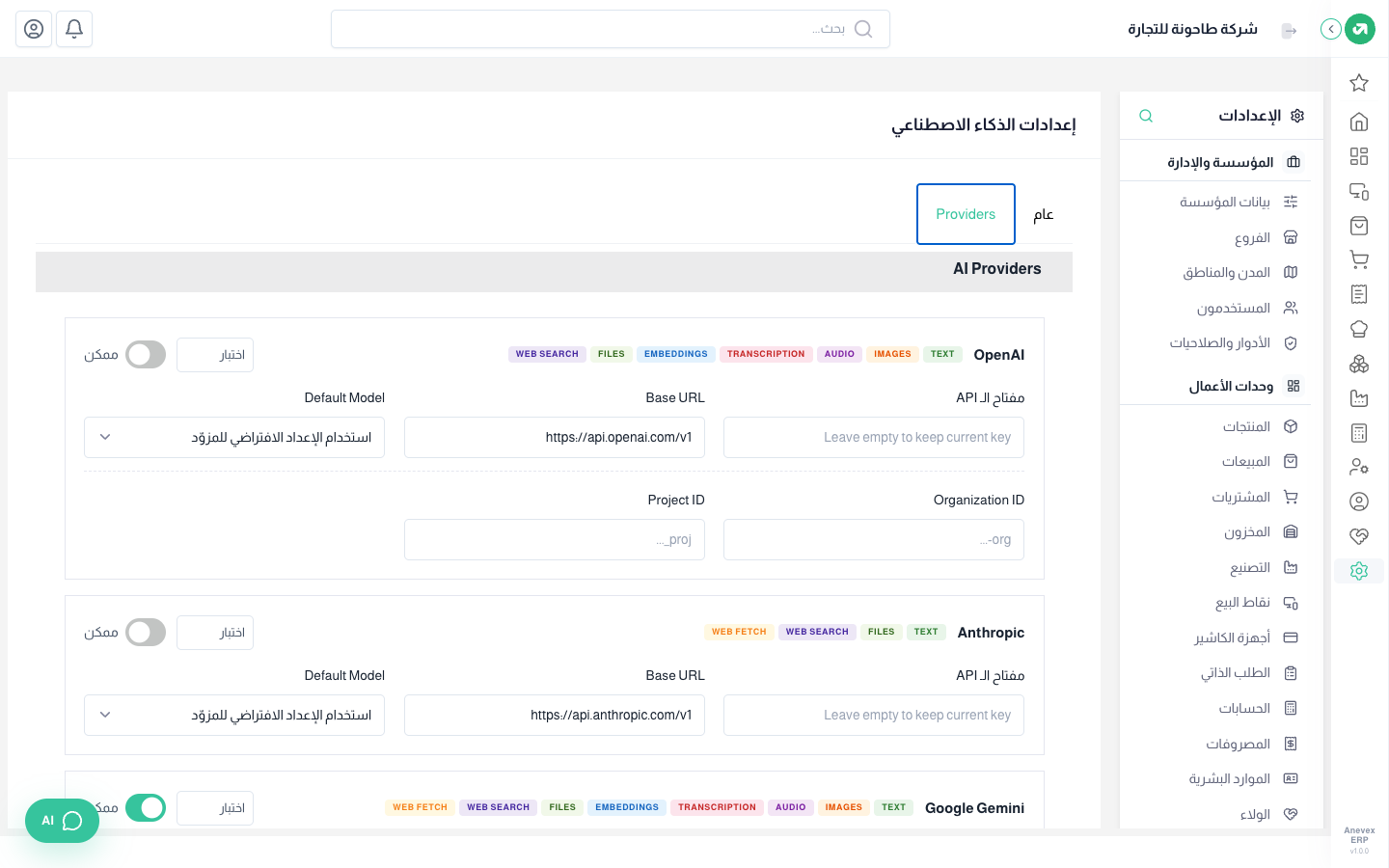This screenshot has width=1389, height=868.
Task: Open OpenAI Default Model dropdown
Action: 234,437
